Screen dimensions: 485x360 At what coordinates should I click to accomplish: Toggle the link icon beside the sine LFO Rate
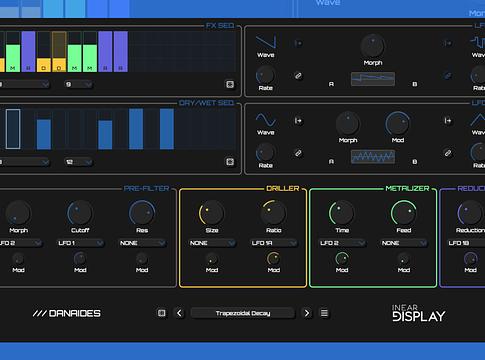(298, 153)
